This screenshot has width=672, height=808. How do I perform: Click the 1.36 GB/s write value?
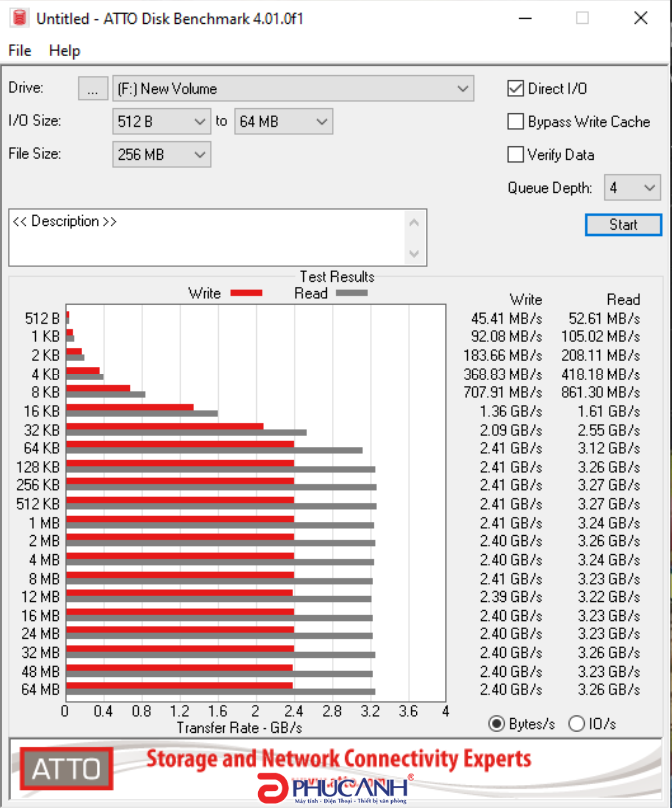pyautogui.click(x=511, y=411)
